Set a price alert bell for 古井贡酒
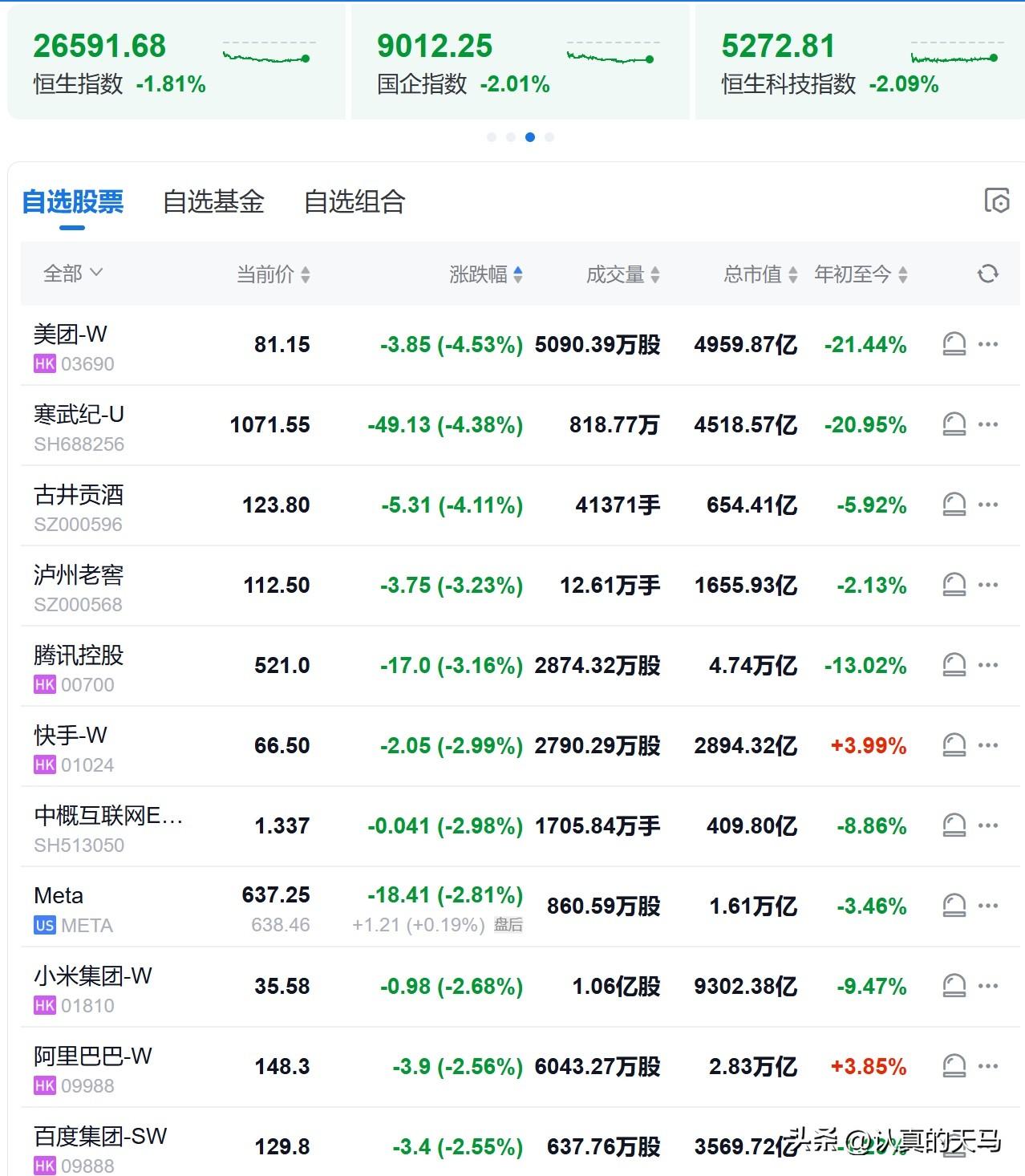The height and width of the screenshot is (1176, 1025). (x=954, y=505)
